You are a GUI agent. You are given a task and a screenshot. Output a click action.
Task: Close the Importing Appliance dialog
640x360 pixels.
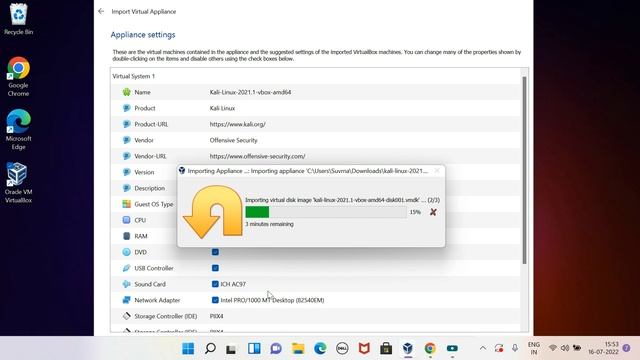click(x=437, y=171)
